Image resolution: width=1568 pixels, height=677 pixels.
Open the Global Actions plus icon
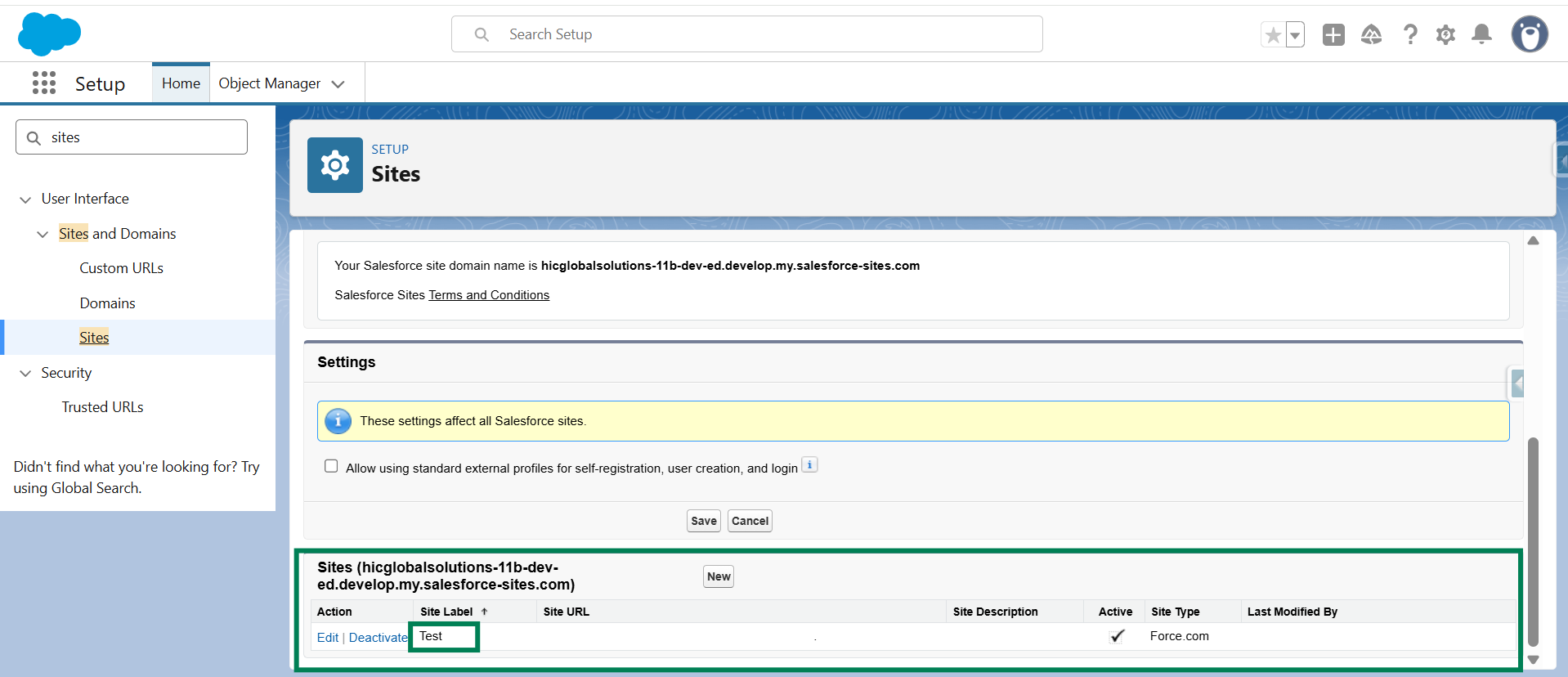1333,34
